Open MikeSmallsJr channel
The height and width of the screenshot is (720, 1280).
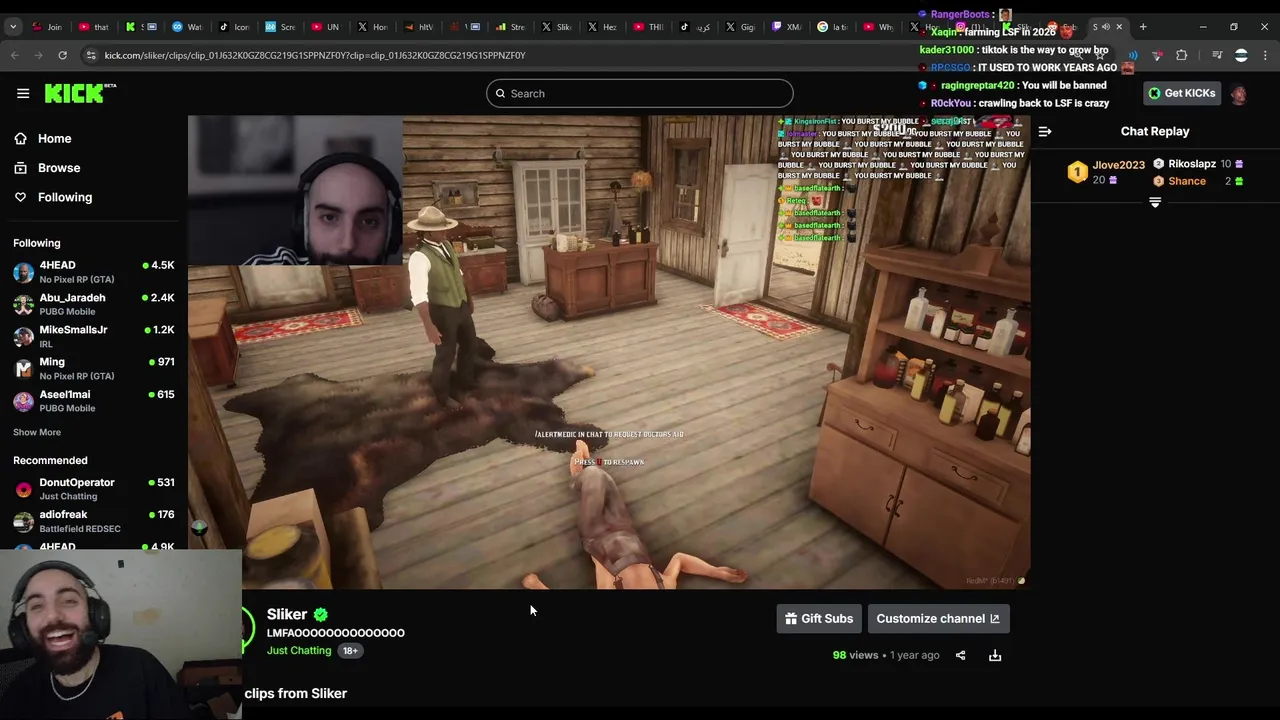click(x=93, y=336)
